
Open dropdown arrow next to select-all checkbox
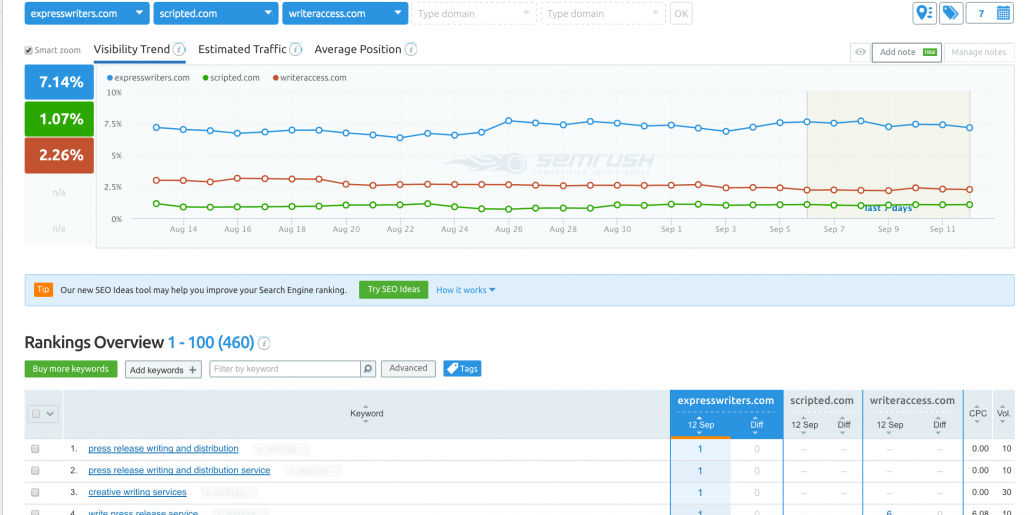coord(50,414)
